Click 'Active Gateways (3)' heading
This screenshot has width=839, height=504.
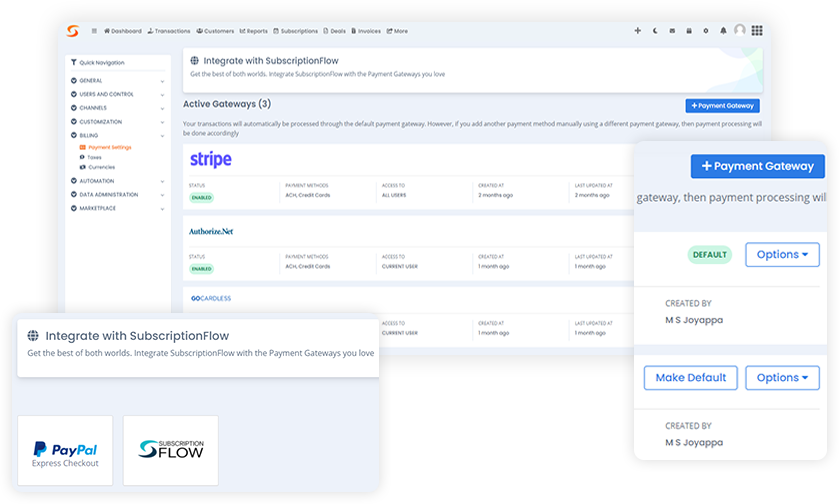227,104
